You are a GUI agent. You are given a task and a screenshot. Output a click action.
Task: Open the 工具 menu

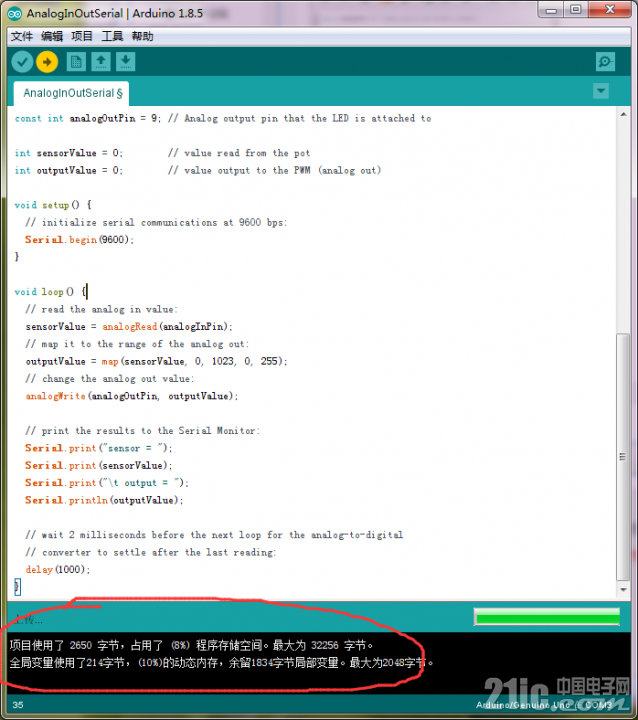[x=113, y=36]
